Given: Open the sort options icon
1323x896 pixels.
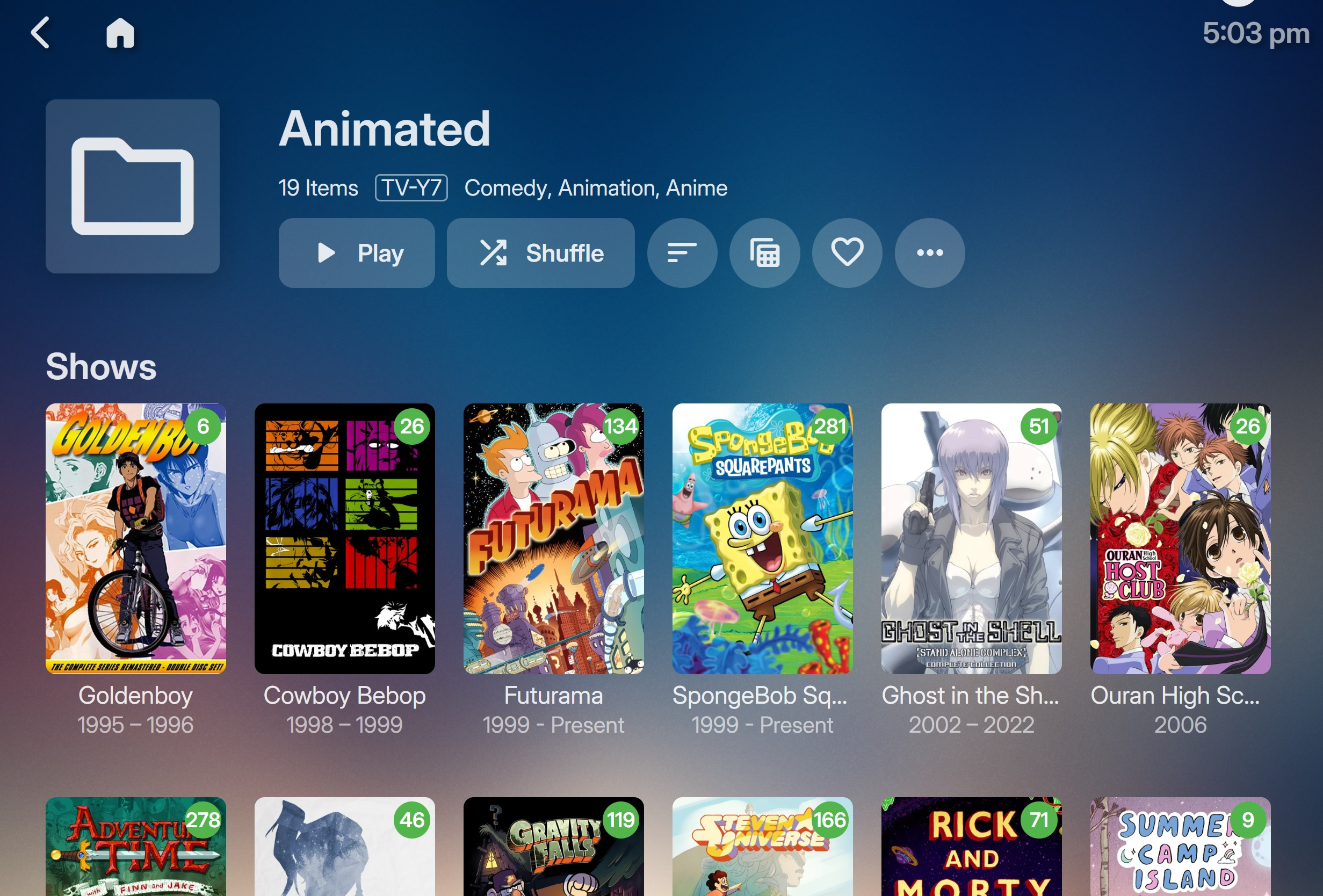Looking at the screenshot, I should point(682,253).
